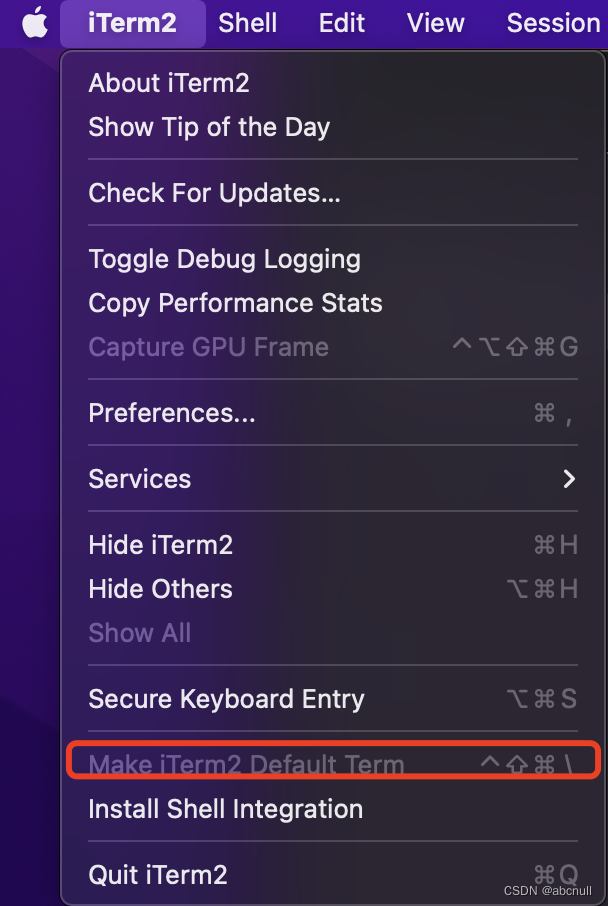This screenshot has height=906, width=608.
Task: Select Install Shell Integration
Action: pos(333,808)
